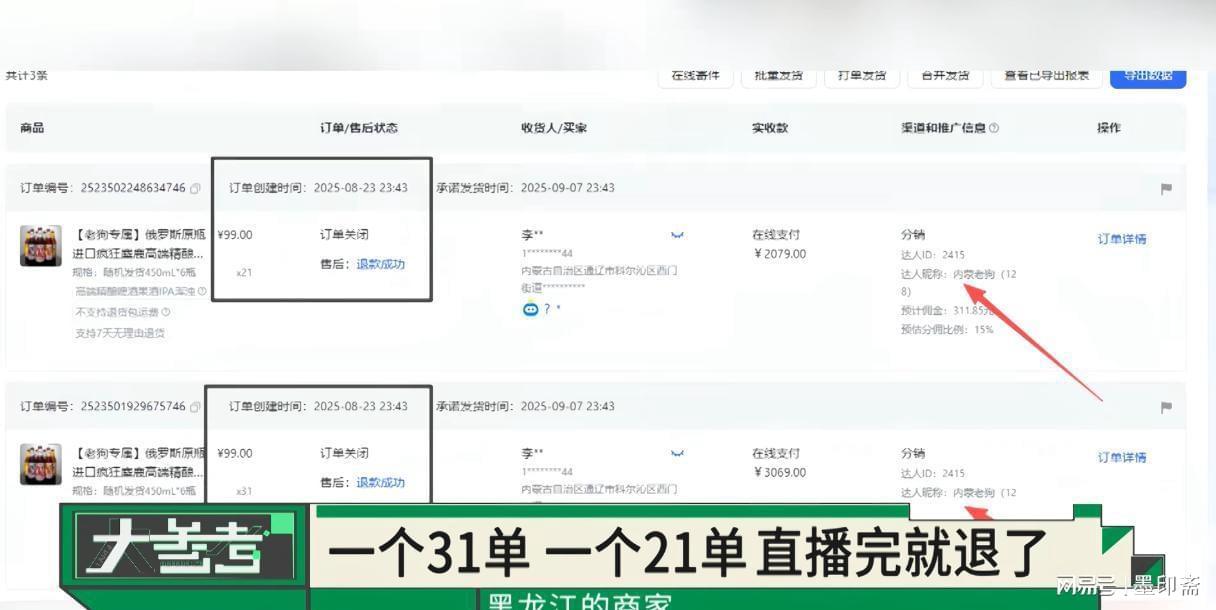Copy order number 2523501929675746 via copy icon

click(x=196, y=407)
